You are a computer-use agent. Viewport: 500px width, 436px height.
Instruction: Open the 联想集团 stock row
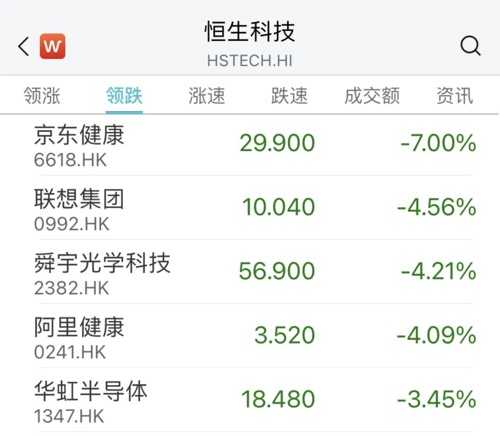(x=255, y=208)
